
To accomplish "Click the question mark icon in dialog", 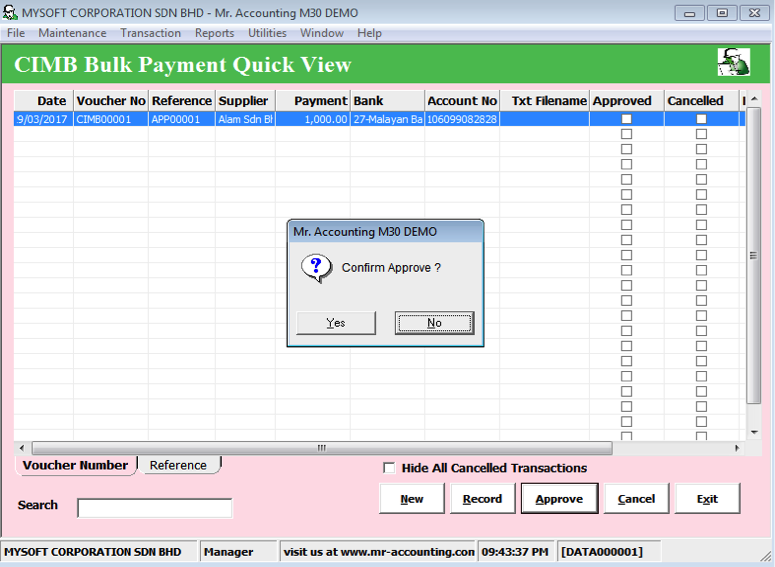I will (x=316, y=268).
